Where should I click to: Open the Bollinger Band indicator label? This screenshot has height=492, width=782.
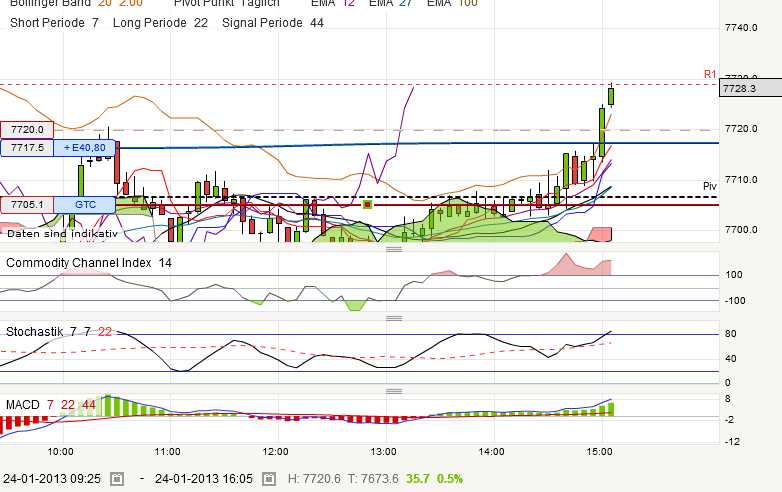point(76,3)
